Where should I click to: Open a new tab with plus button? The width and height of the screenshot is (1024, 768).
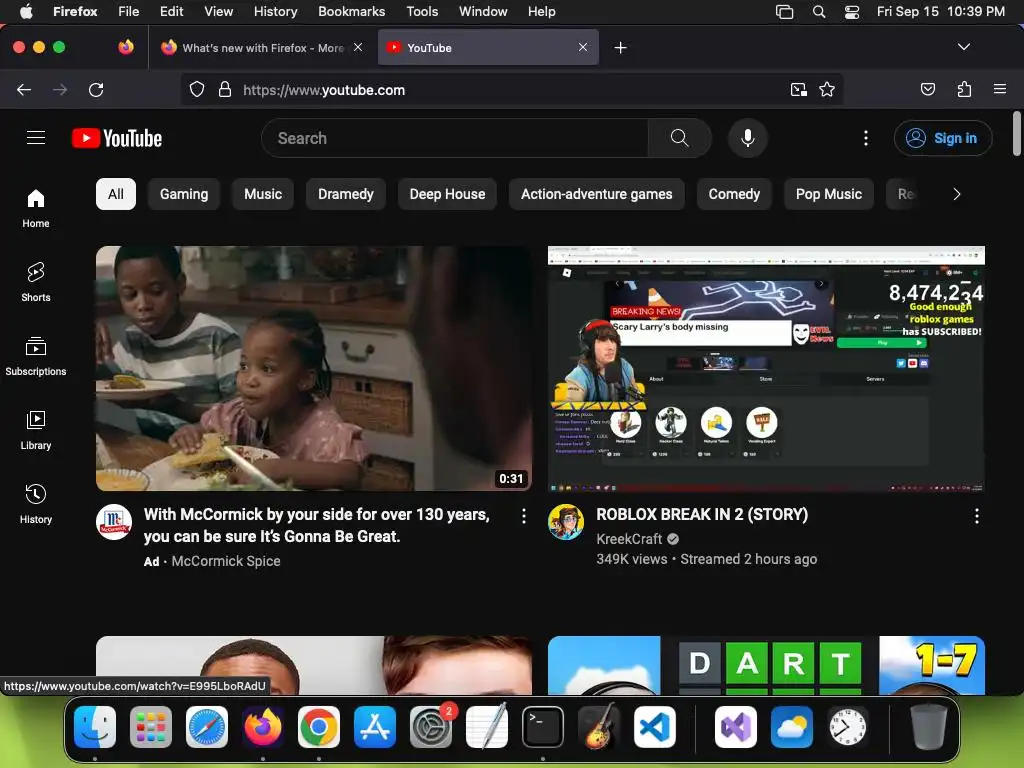coord(620,48)
